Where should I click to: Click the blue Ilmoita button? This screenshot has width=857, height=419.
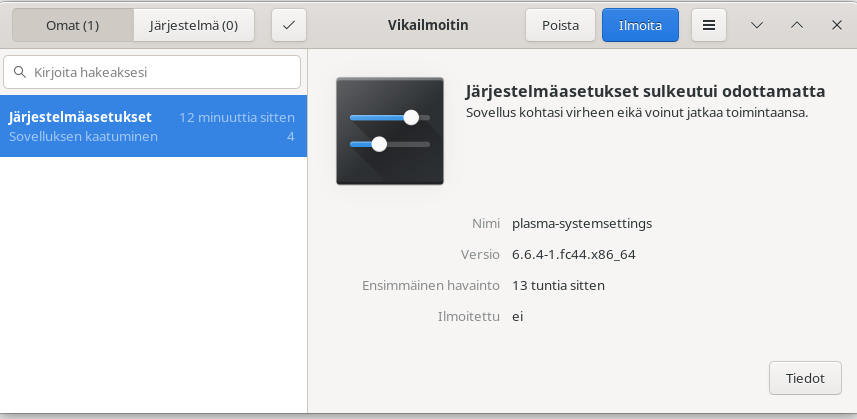[640, 25]
